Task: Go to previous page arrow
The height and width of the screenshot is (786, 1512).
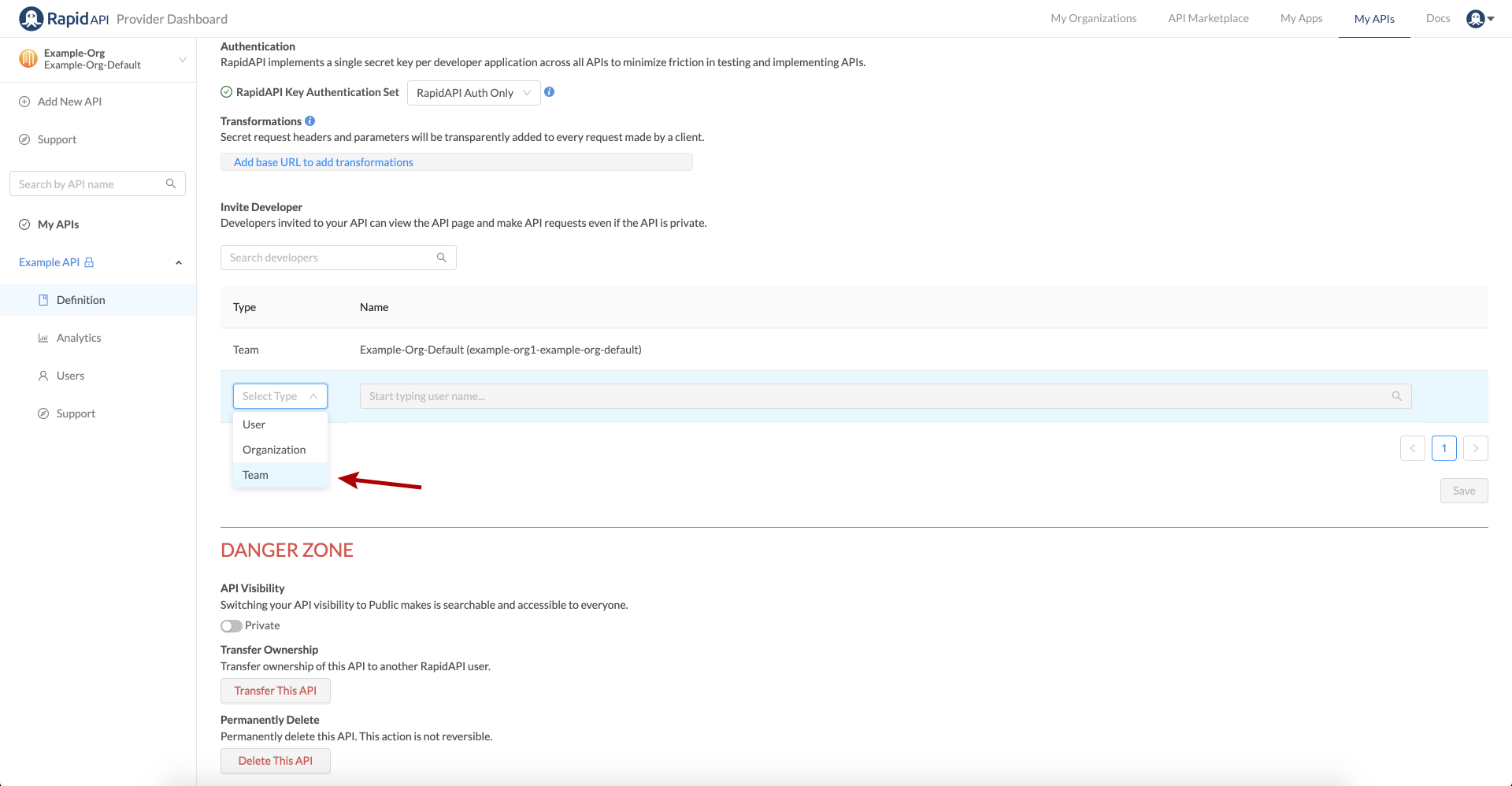Action: coord(1413,448)
